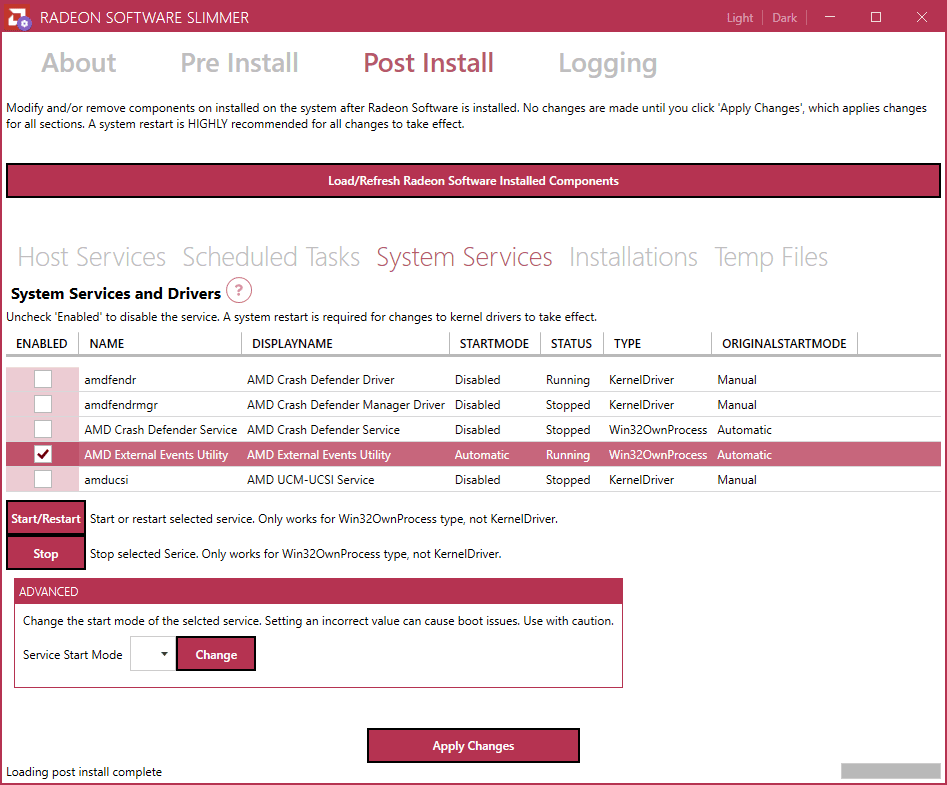The height and width of the screenshot is (785, 947).
Task: Stop the selected service
Action: 46,553
